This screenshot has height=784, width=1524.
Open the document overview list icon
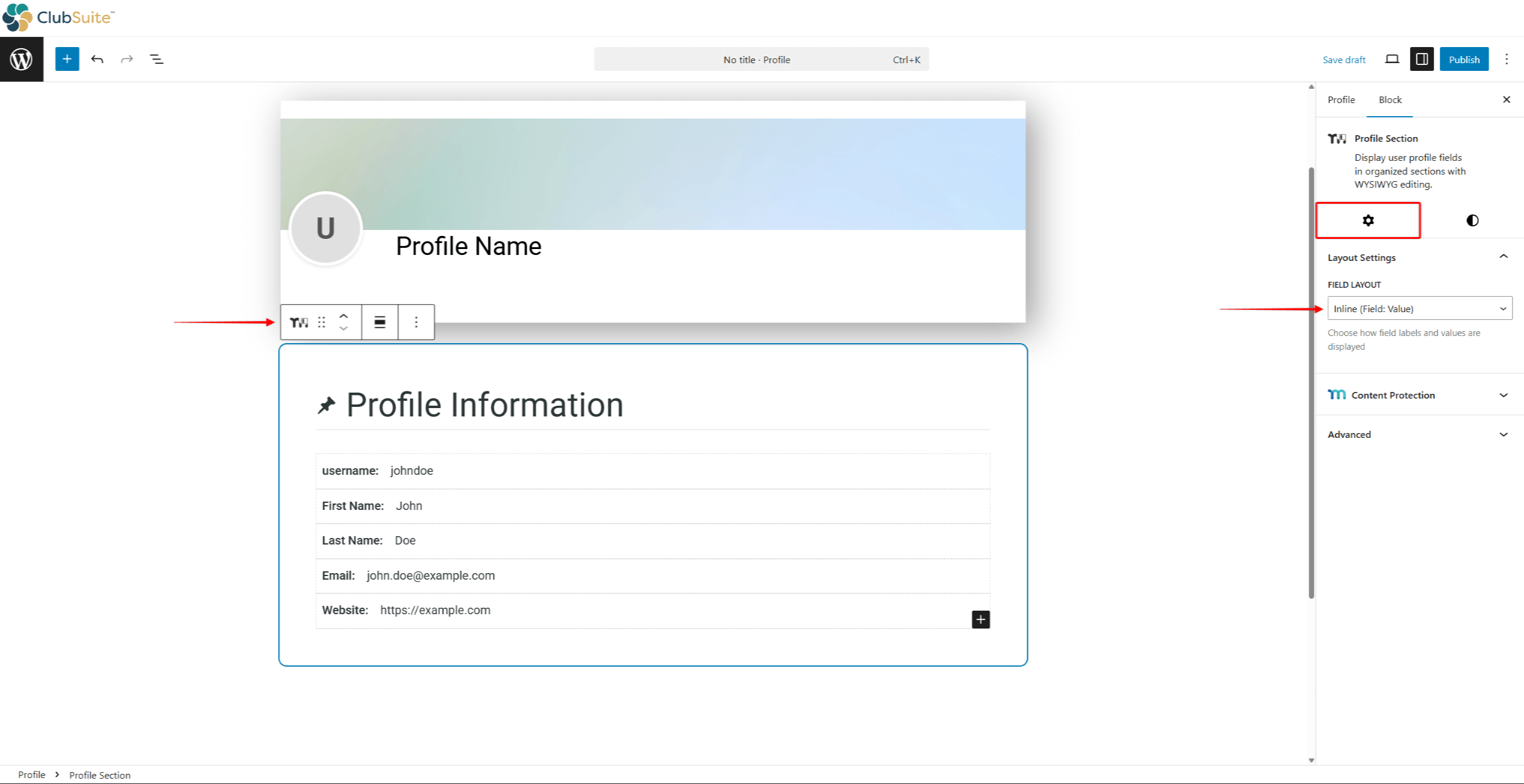(x=157, y=59)
